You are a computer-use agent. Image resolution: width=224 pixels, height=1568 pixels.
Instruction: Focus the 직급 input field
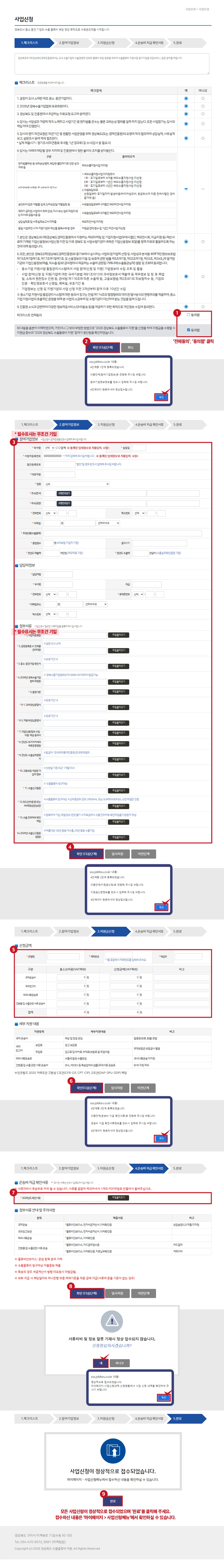[148, 584]
